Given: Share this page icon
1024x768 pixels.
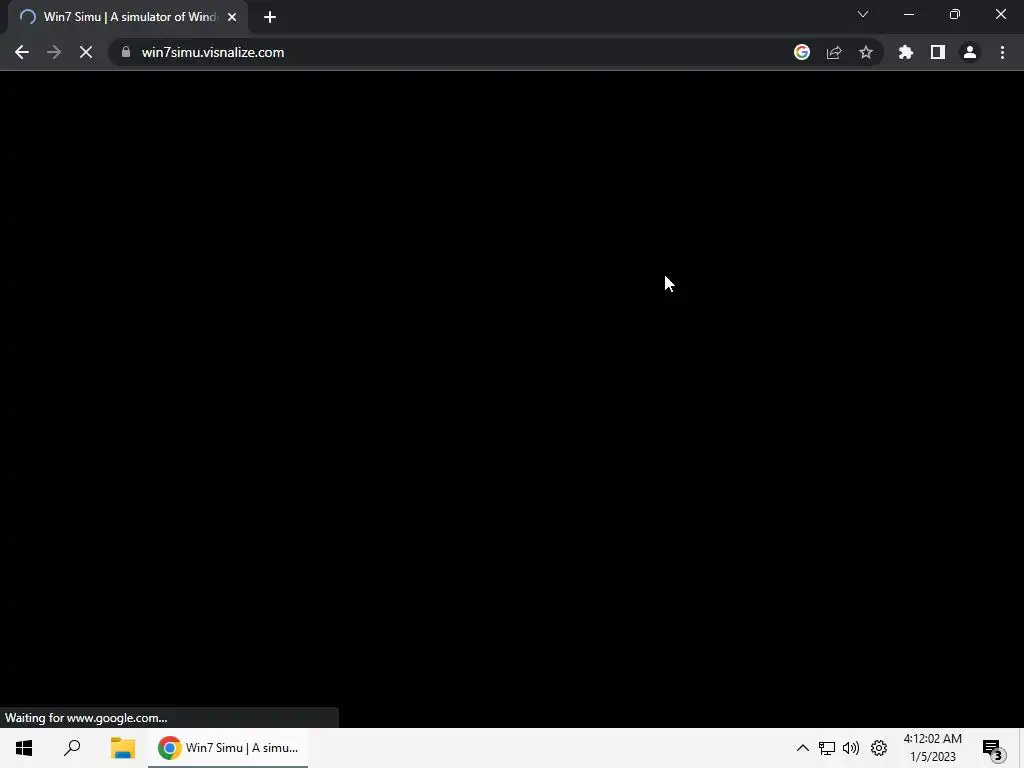Looking at the screenshot, I should click(834, 52).
